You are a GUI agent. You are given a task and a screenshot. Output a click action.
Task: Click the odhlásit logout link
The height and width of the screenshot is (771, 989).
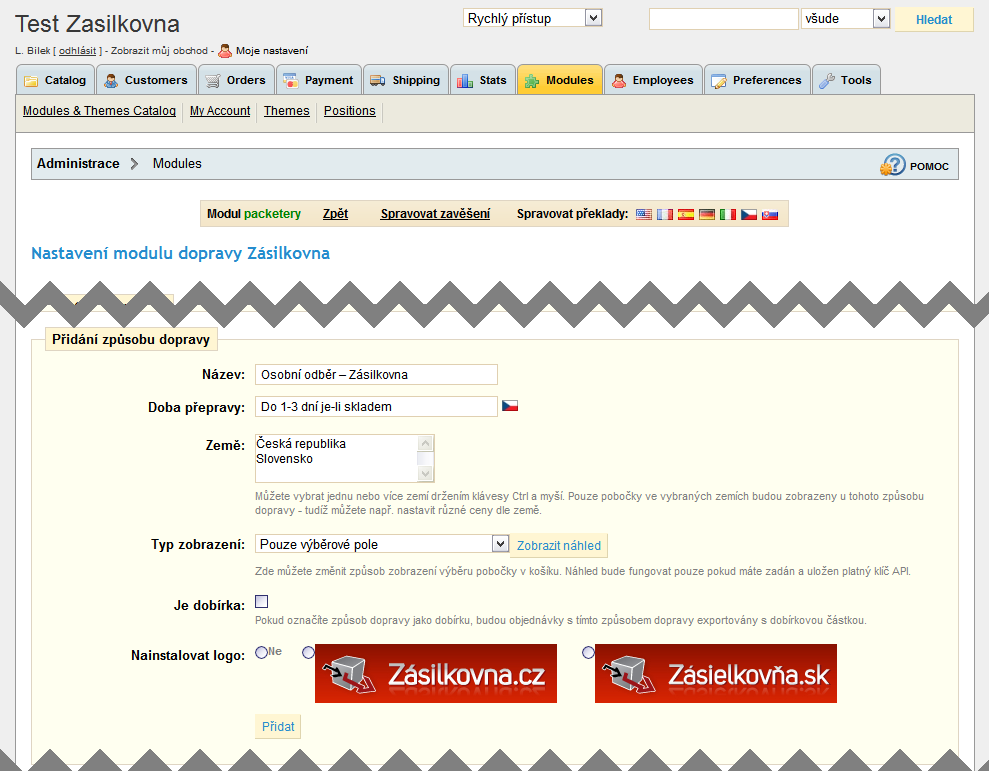click(x=78, y=50)
